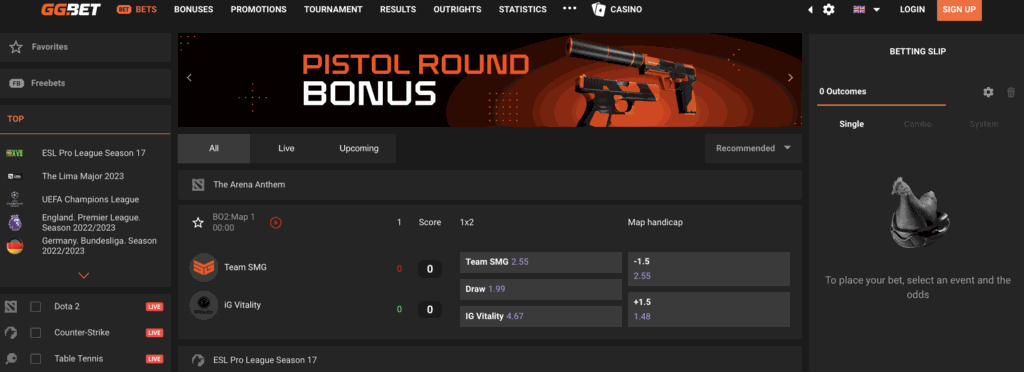Select the System bet tab
Image resolution: width=1024 pixels, height=372 pixels.
(984, 124)
